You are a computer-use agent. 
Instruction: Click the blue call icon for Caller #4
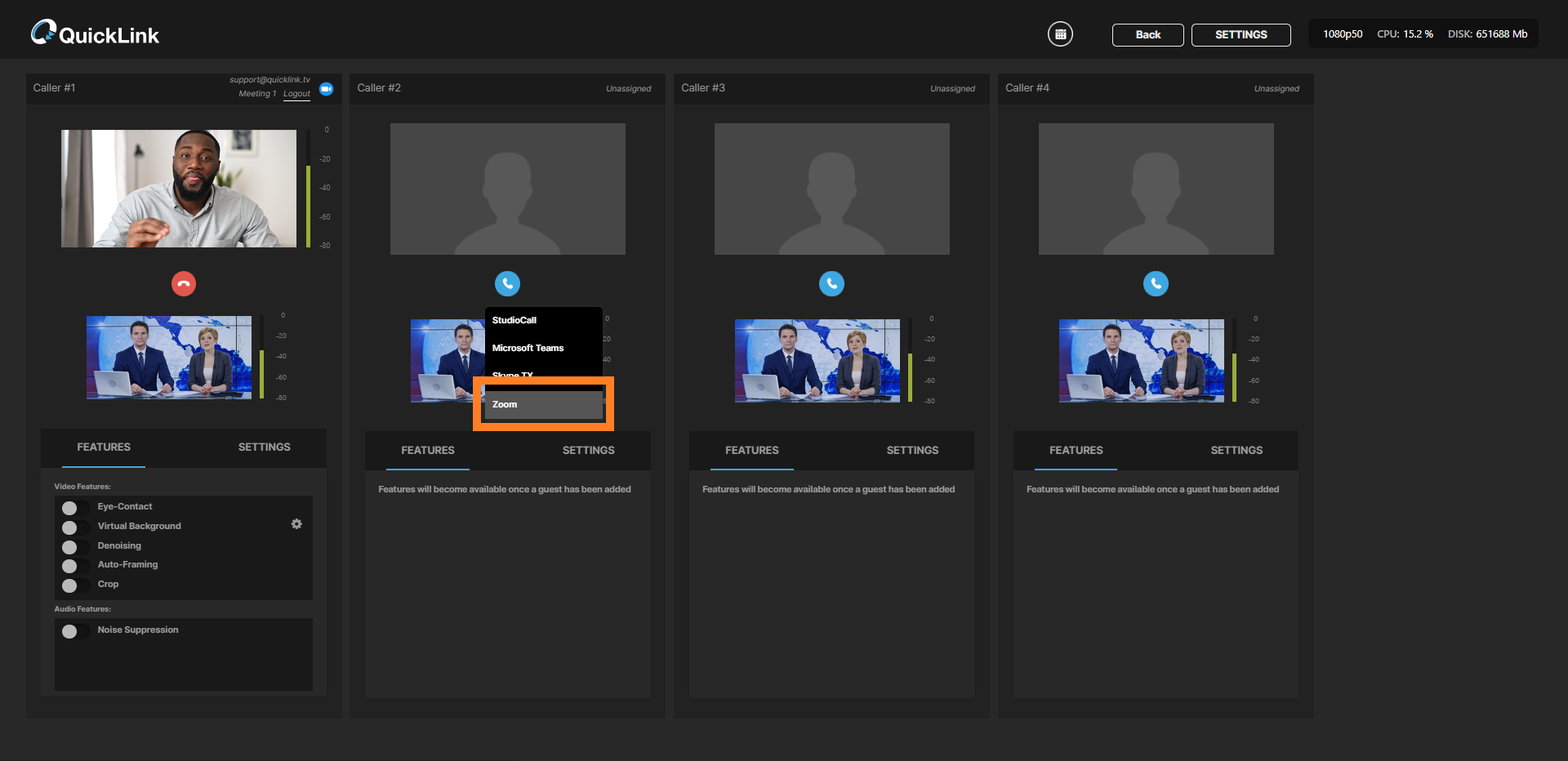(1156, 284)
